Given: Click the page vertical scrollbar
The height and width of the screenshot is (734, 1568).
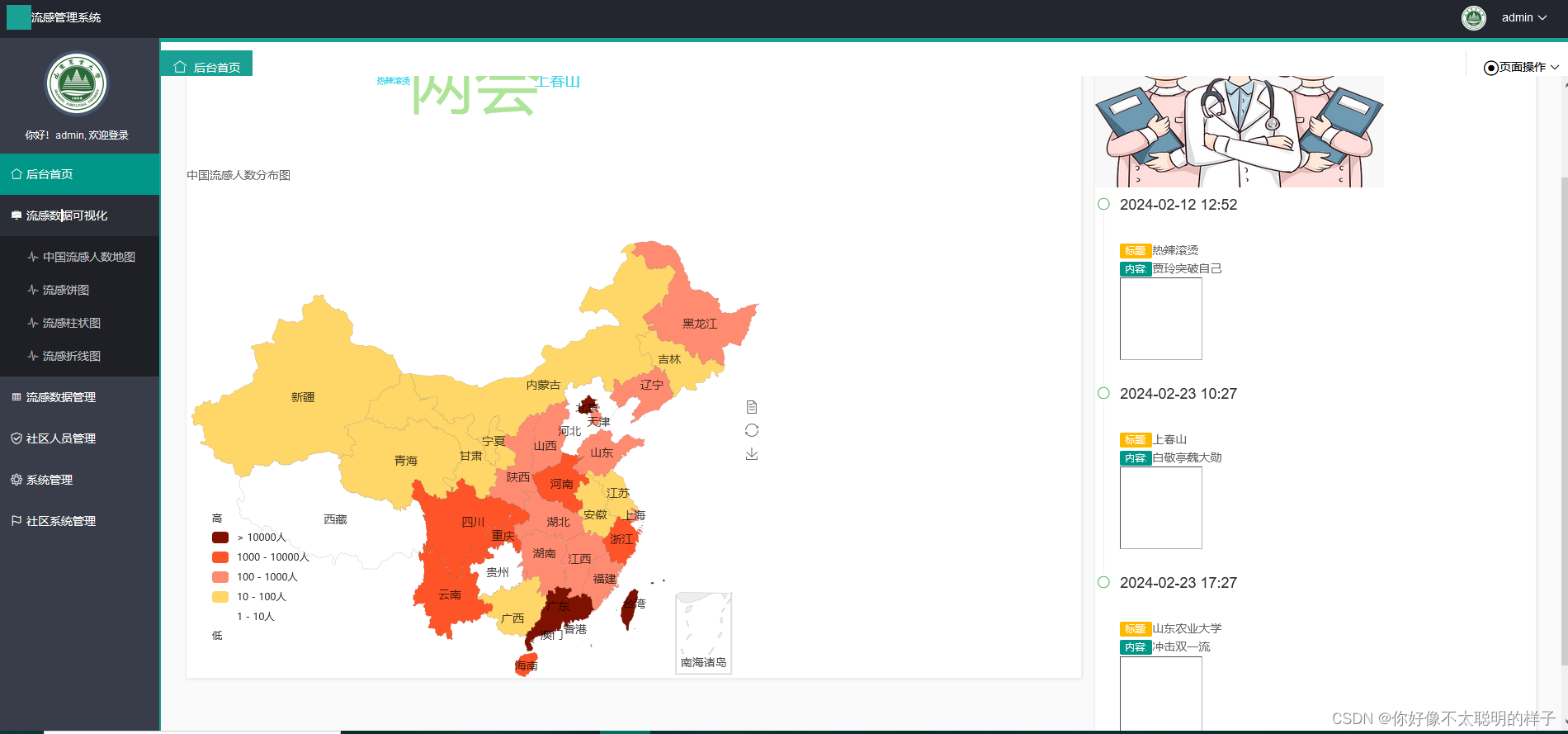Looking at the screenshot, I should coord(1563,421).
